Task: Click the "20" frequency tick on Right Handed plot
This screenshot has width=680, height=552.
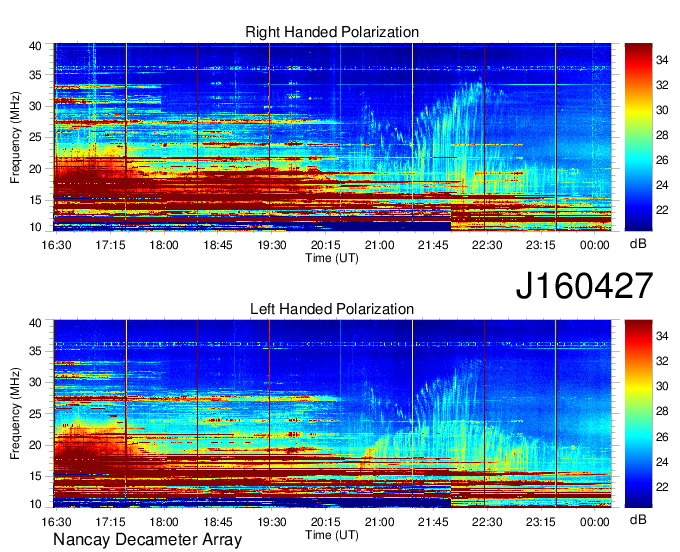Action: click(x=36, y=169)
